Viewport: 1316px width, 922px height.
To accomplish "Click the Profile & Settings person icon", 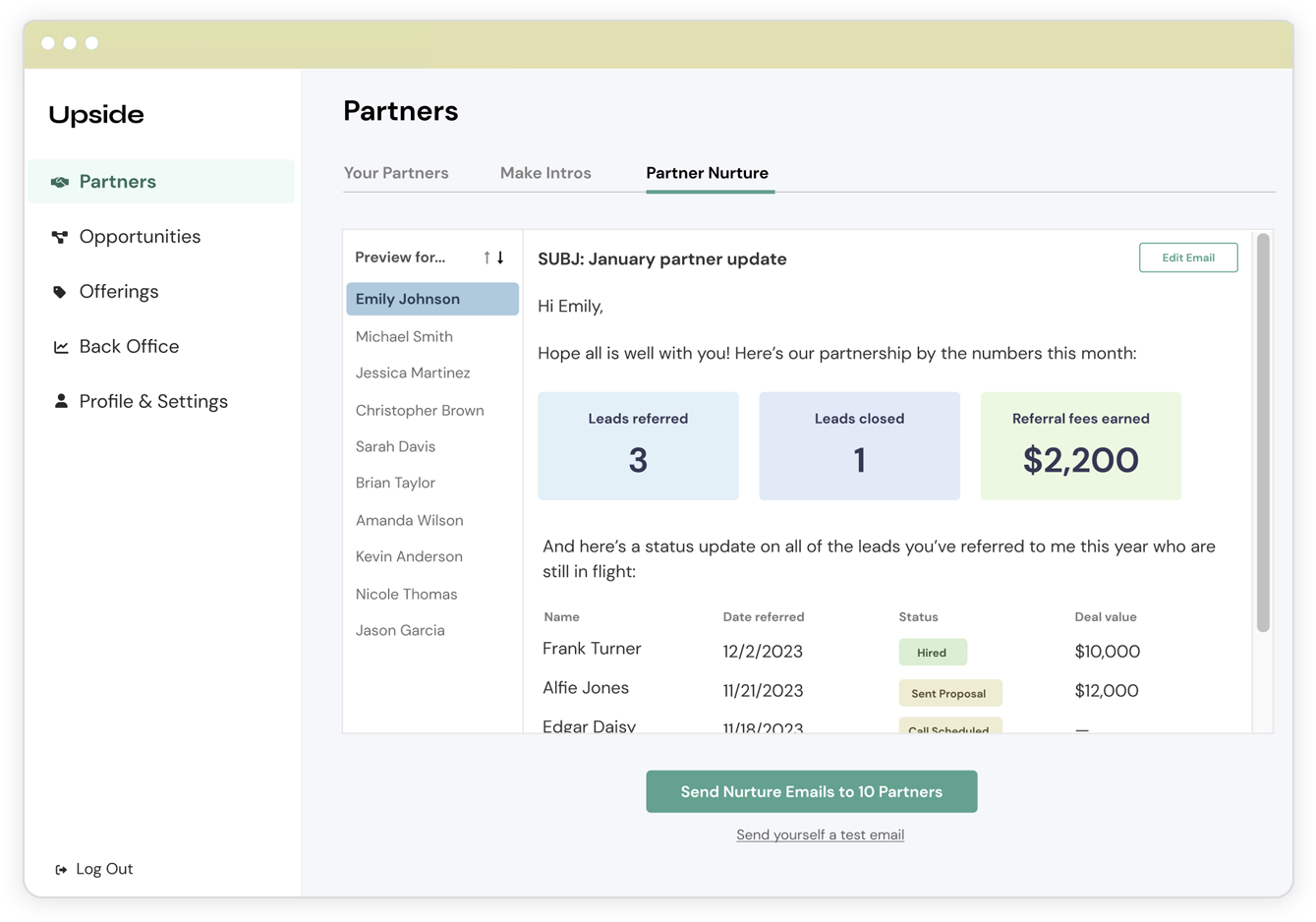I will 61,401.
